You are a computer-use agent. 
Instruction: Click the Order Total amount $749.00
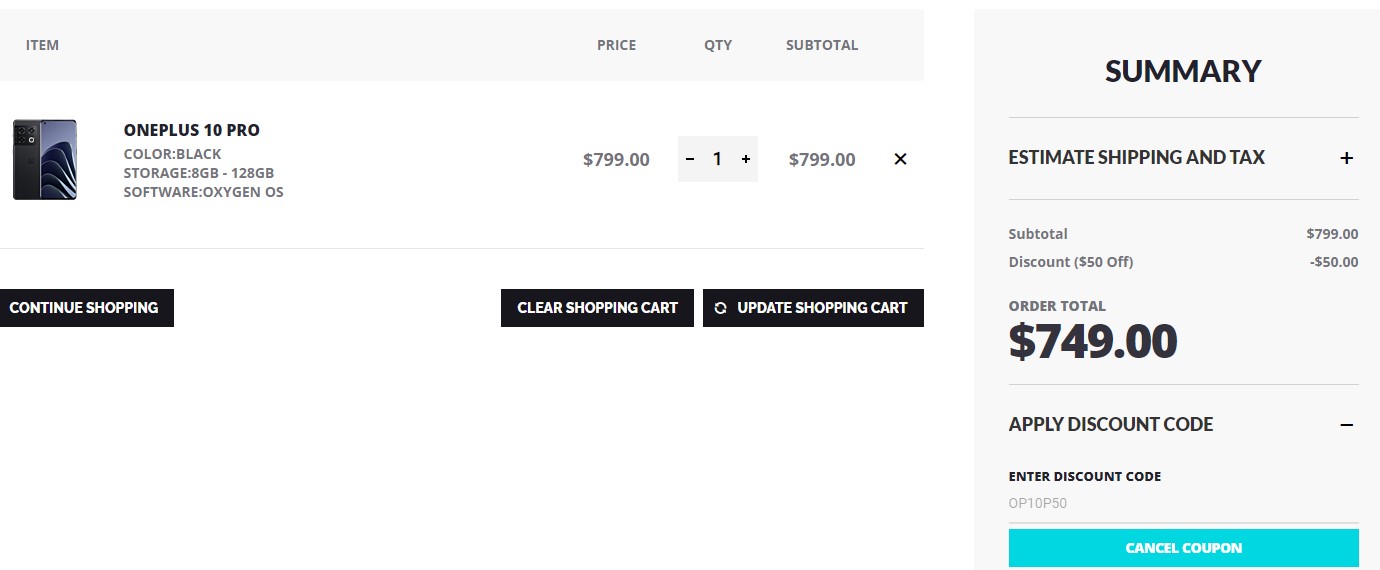coord(1093,342)
